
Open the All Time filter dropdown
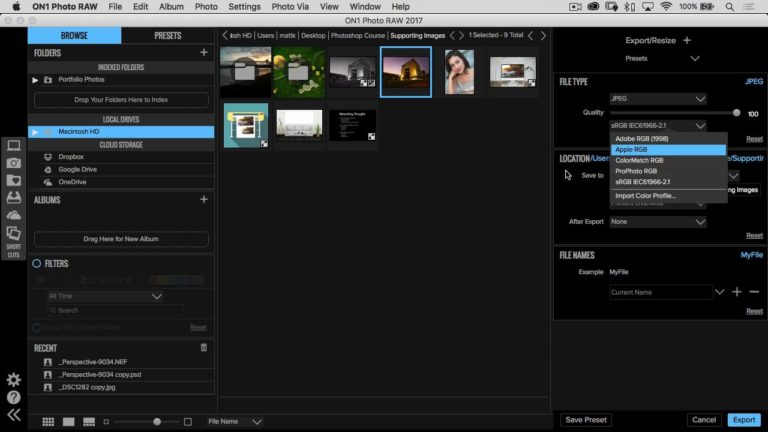(104, 296)
